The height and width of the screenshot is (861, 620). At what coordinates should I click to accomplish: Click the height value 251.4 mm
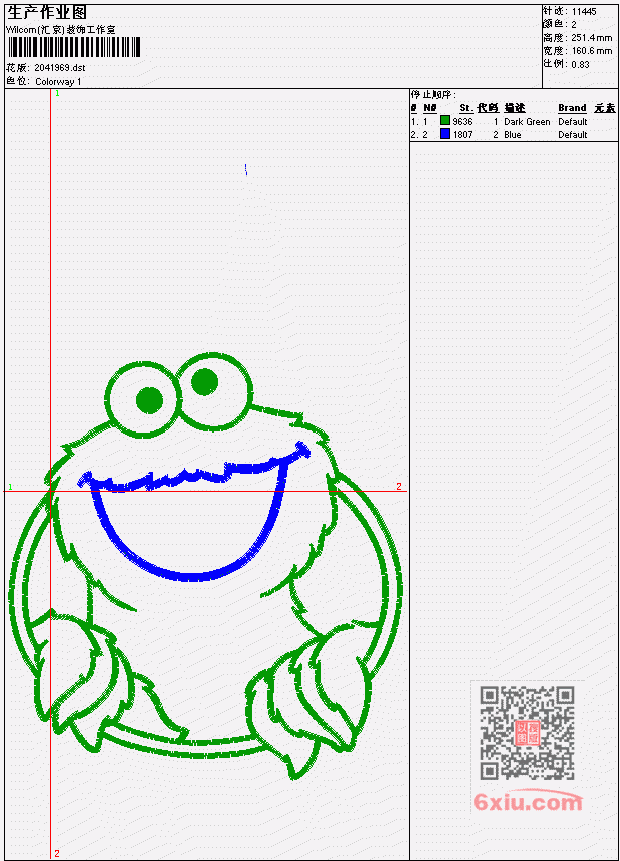pyautogui.click(x=592, y=38)
